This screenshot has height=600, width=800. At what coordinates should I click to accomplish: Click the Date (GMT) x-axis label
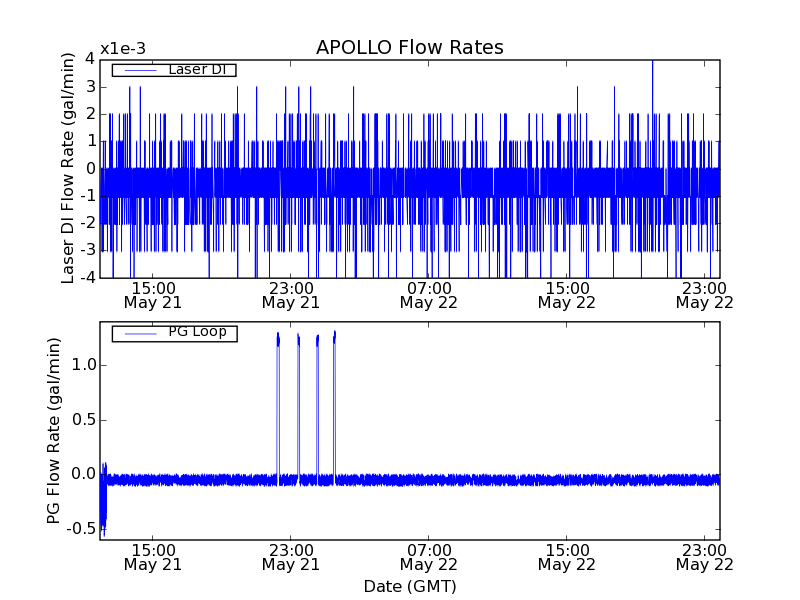coord(409,586)
